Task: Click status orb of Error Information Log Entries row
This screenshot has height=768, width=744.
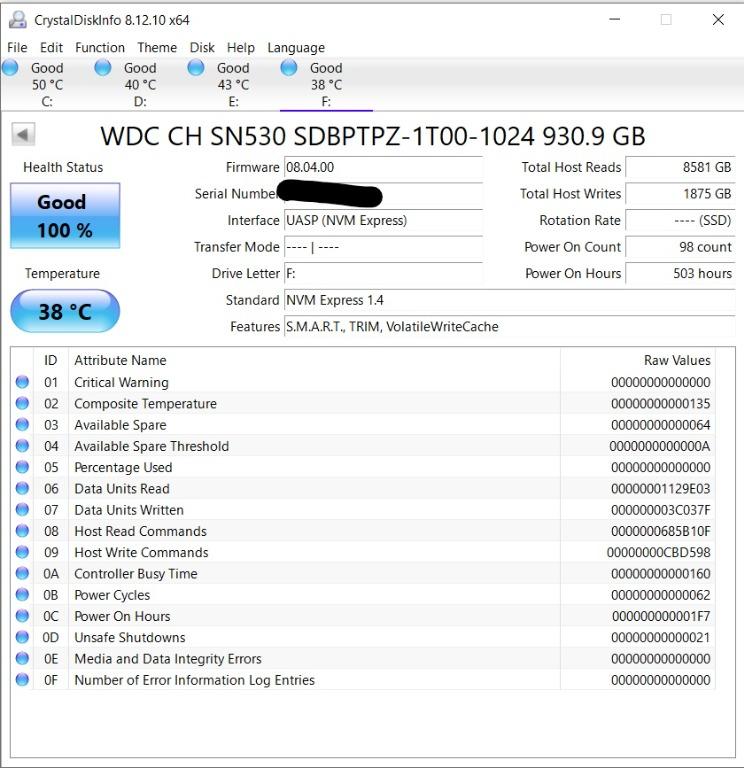Action: coord(22,679)
